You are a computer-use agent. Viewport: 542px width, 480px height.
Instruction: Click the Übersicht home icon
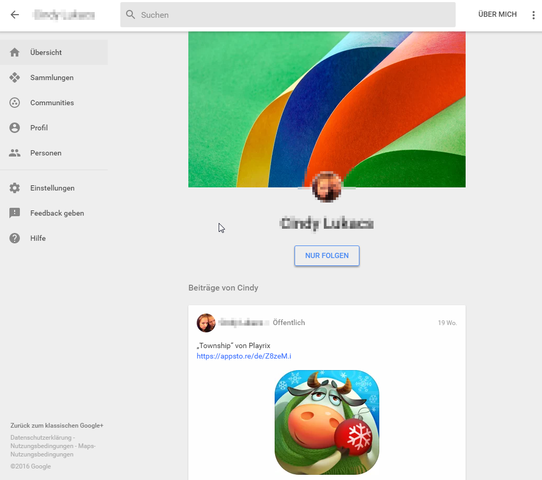point(15,52)
